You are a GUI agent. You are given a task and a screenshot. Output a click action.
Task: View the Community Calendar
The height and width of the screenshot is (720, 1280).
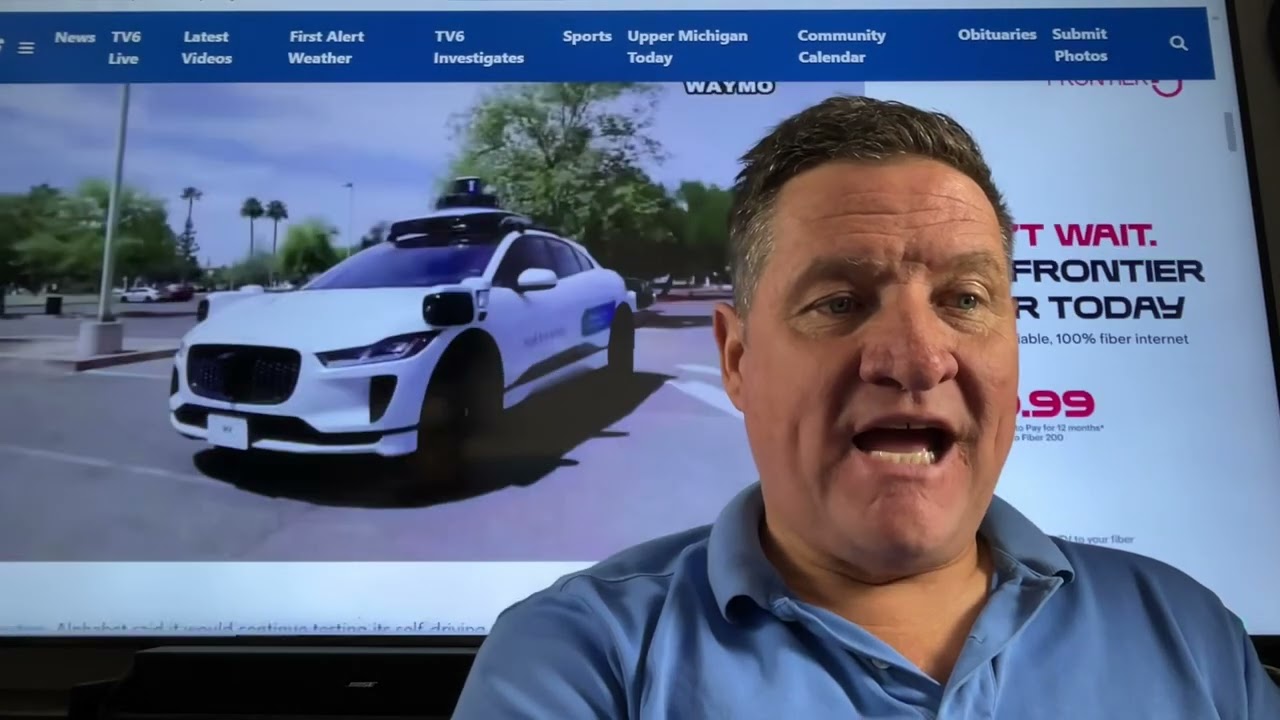pos(841,46)
